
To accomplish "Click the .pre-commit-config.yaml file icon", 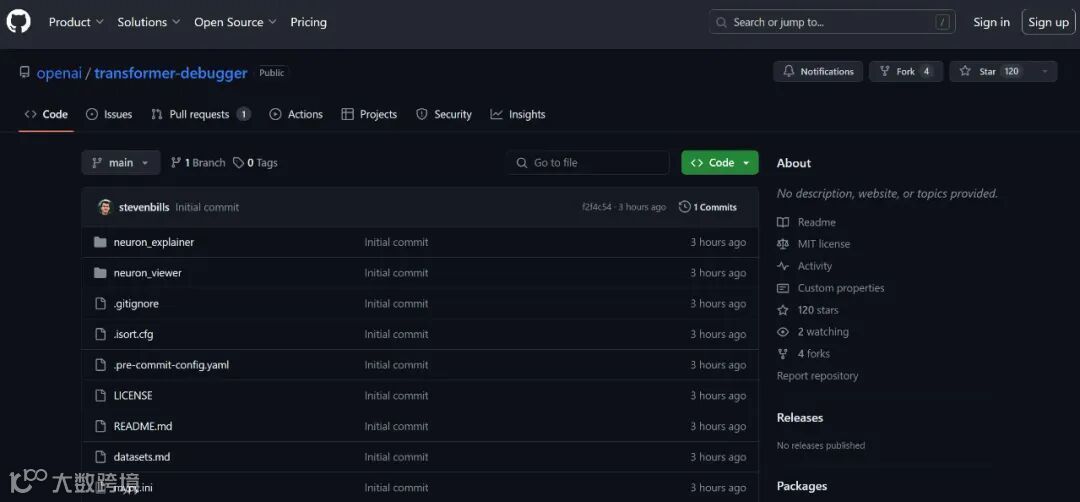I will click(101, 365).
